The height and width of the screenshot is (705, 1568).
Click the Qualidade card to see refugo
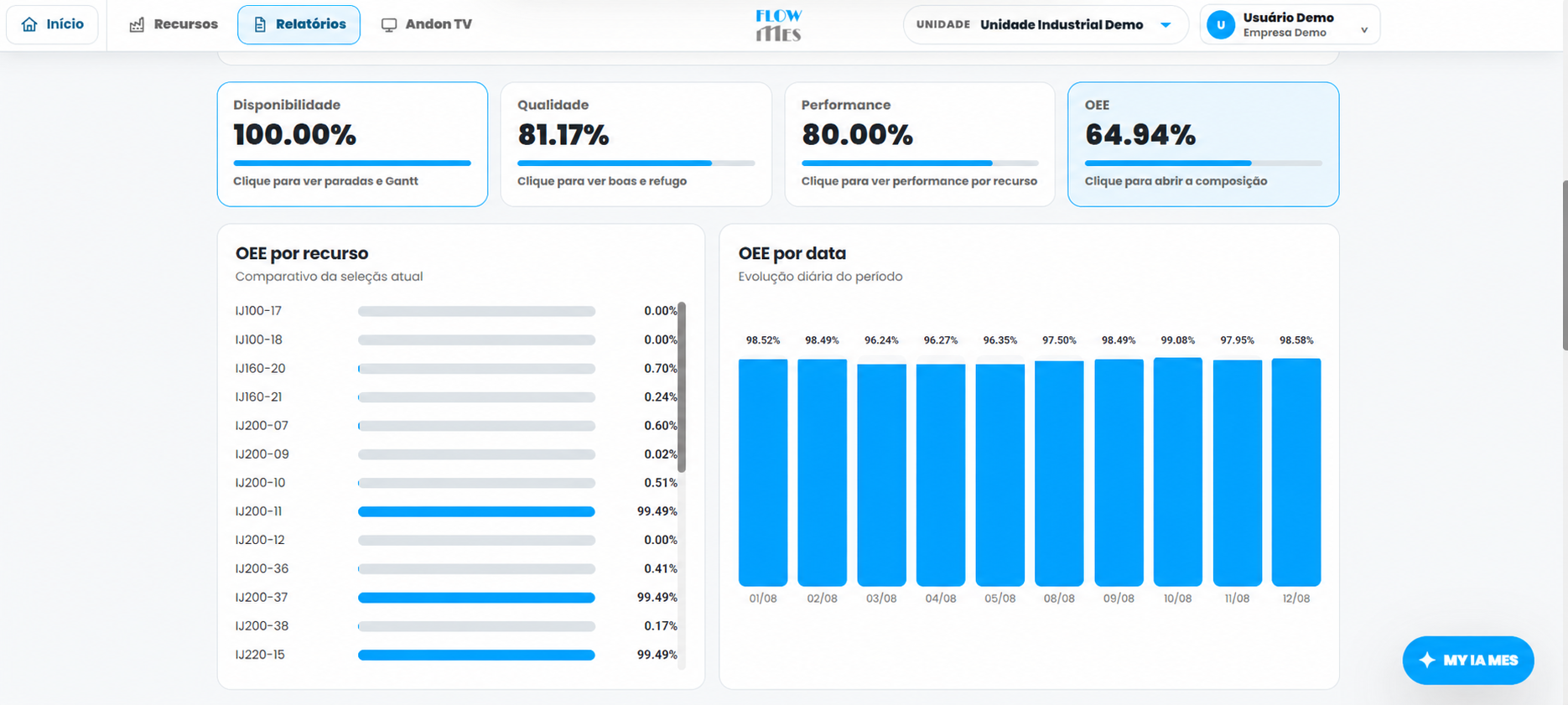tap(636, 144)
